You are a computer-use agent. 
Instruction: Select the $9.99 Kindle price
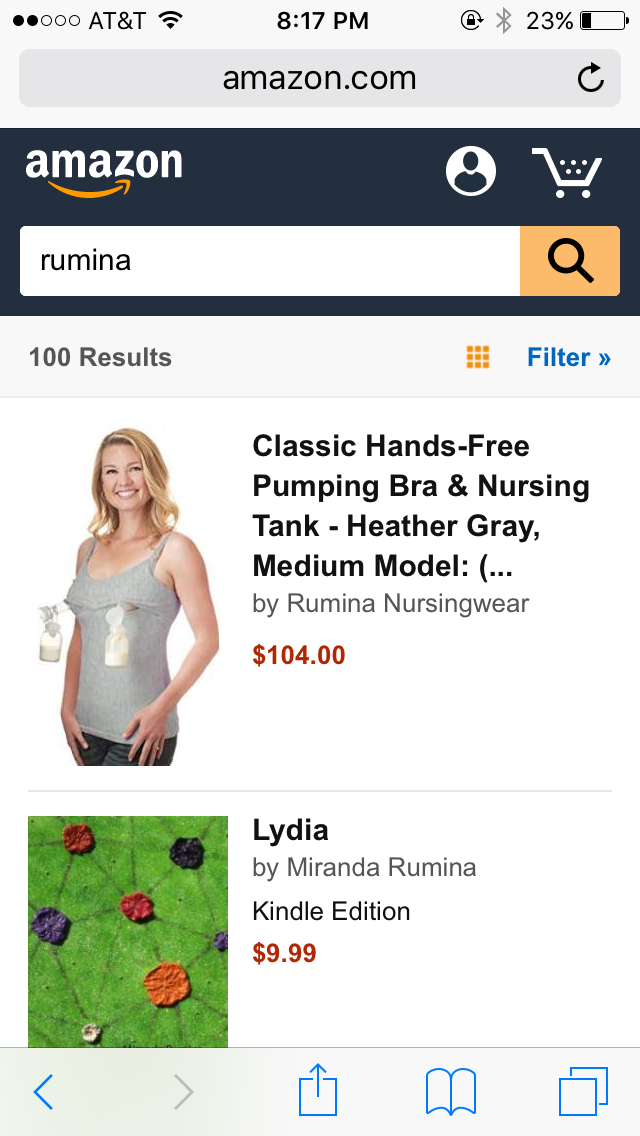284,953
